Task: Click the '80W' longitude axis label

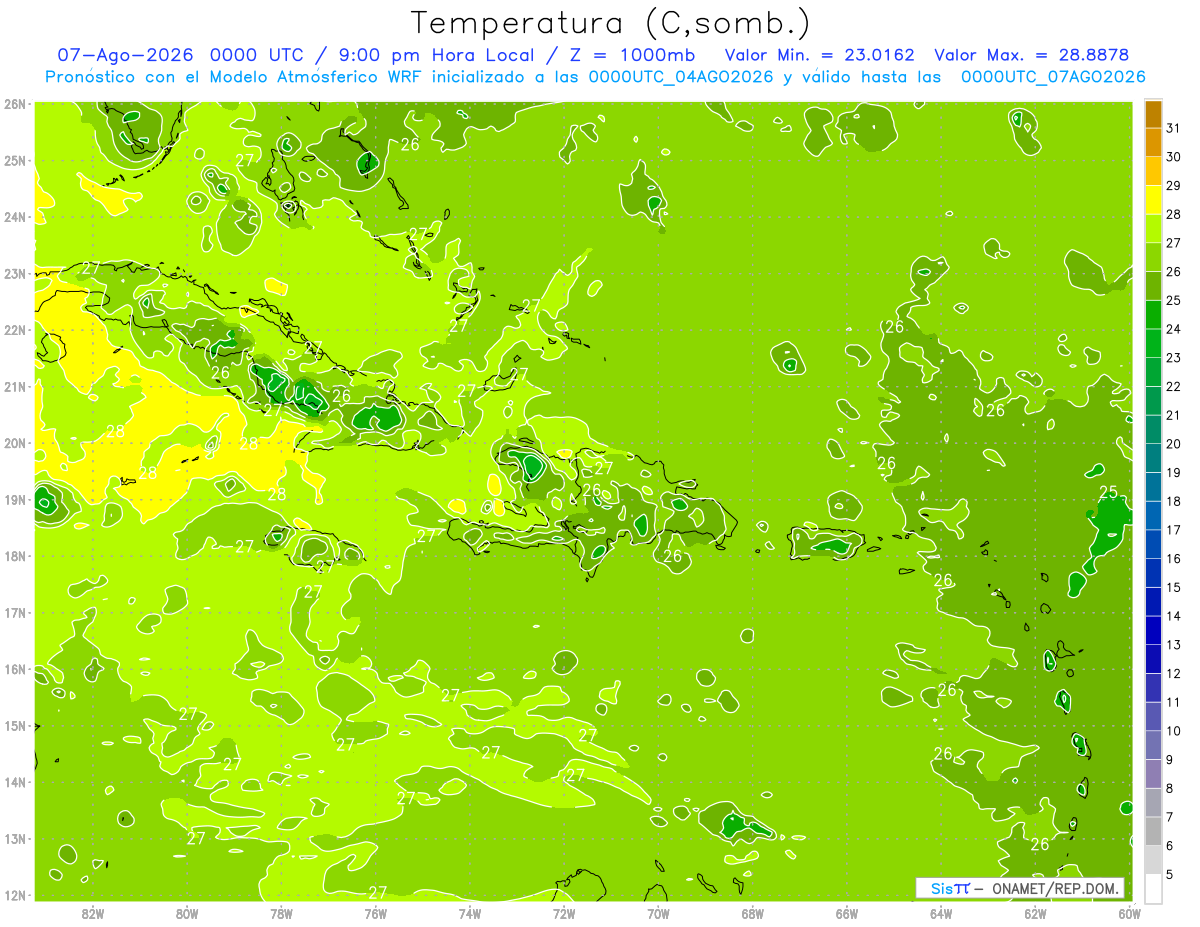Action: pos(187,914)
